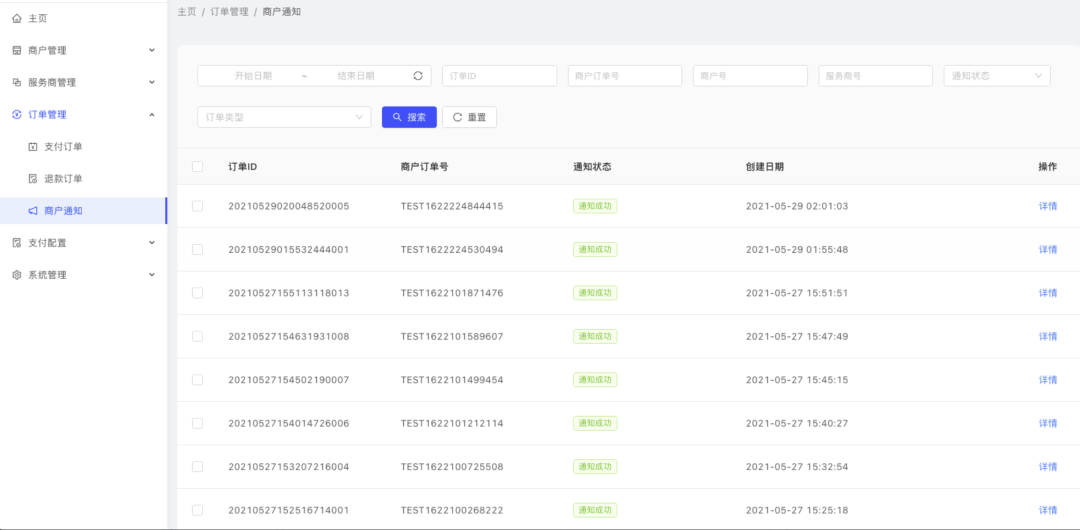The image size is (1080, 530).
Task: Click the 商户管理 sidebar icon
Action: 16,50
